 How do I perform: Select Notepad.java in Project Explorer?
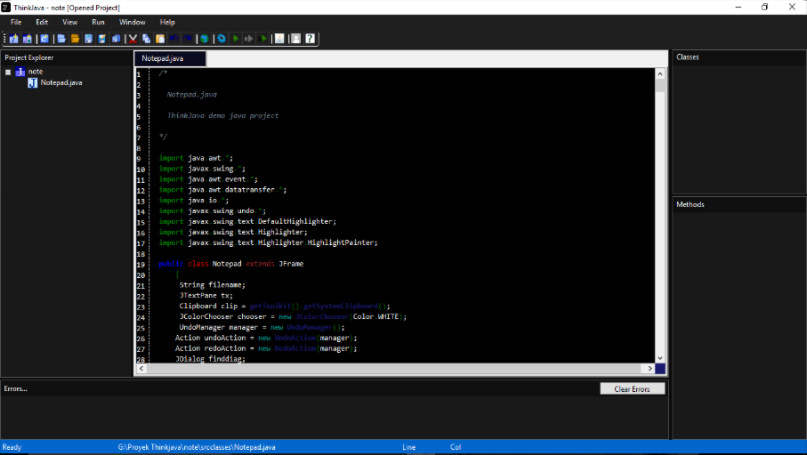(61, 82)
